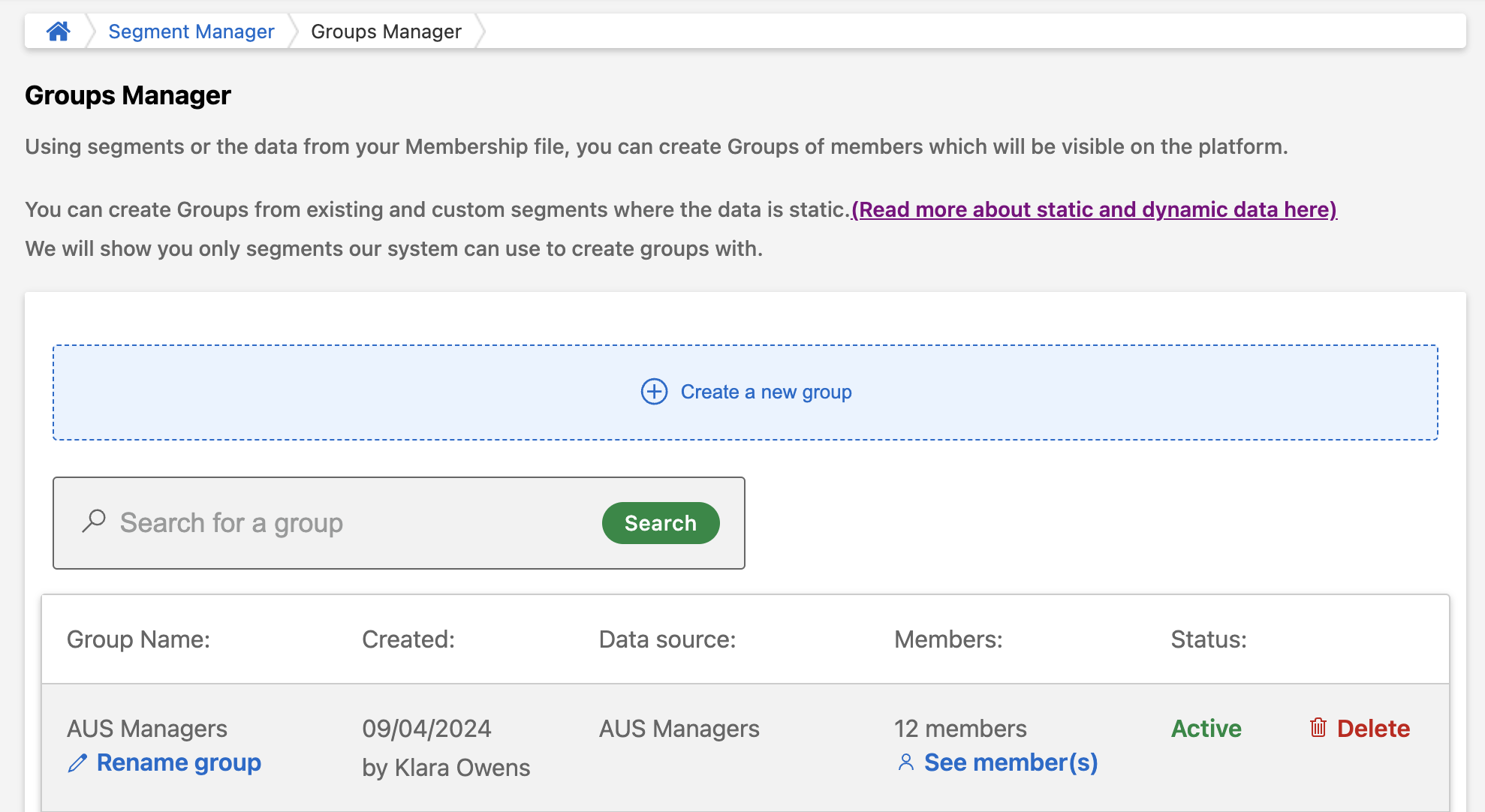Click the 09/04/2024 created date
Screen dimensions: 1485x812
point(426,729)
